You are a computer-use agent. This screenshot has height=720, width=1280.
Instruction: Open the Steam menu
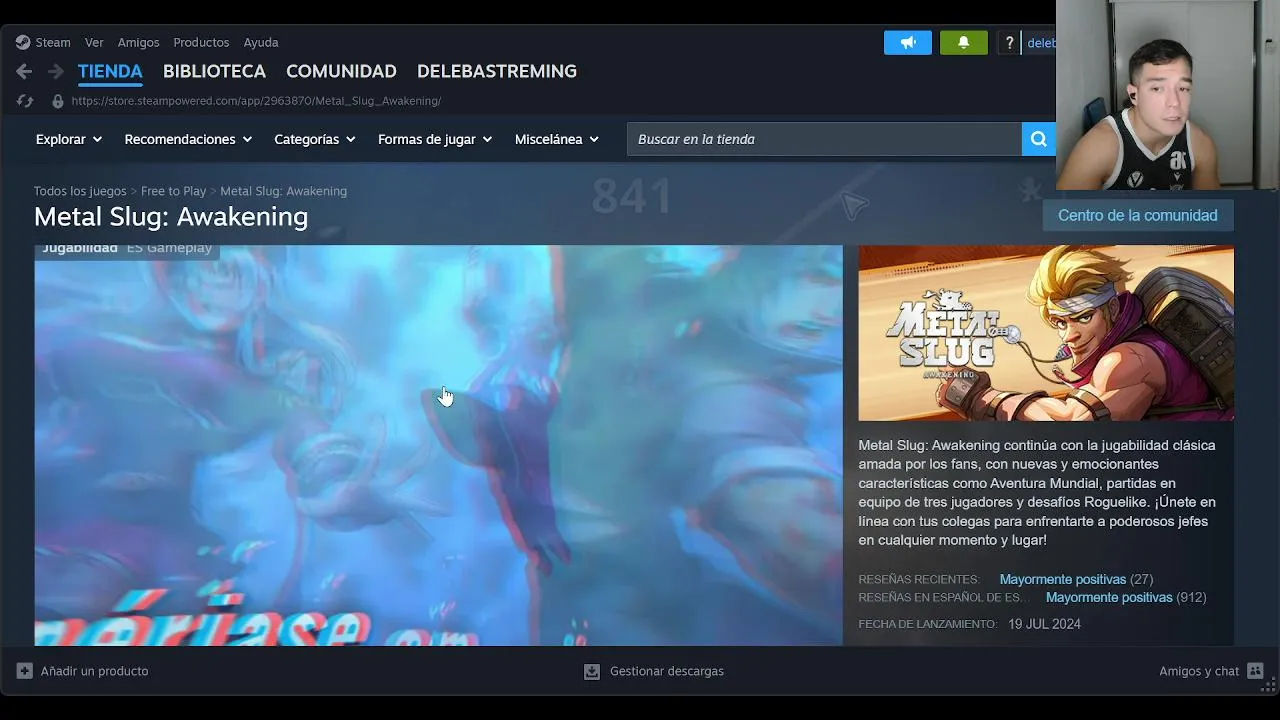tap(53, 42)
